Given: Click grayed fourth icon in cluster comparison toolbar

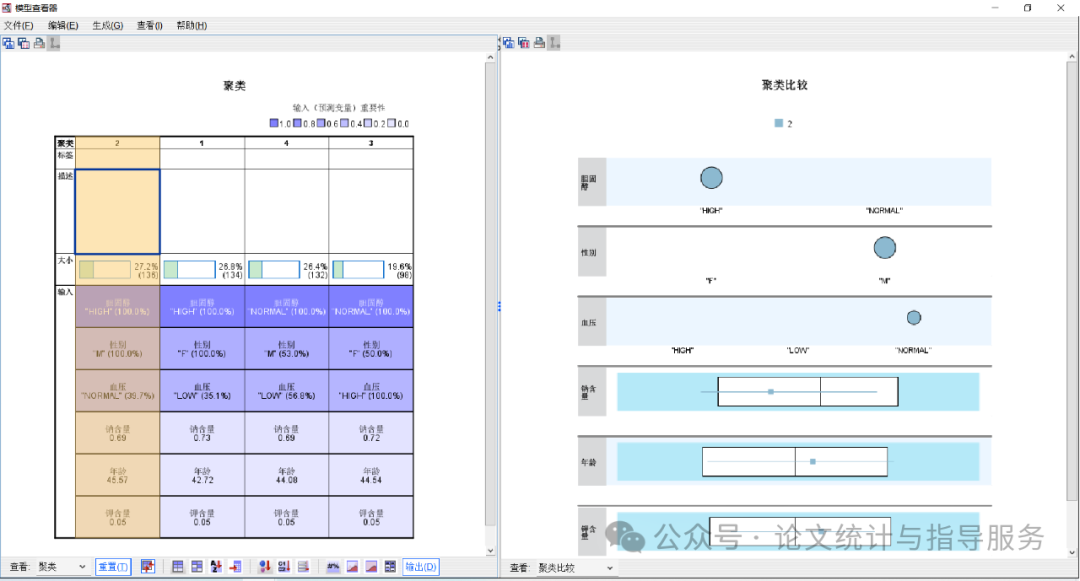Looking at the screenshot, I should click(554, 43).
